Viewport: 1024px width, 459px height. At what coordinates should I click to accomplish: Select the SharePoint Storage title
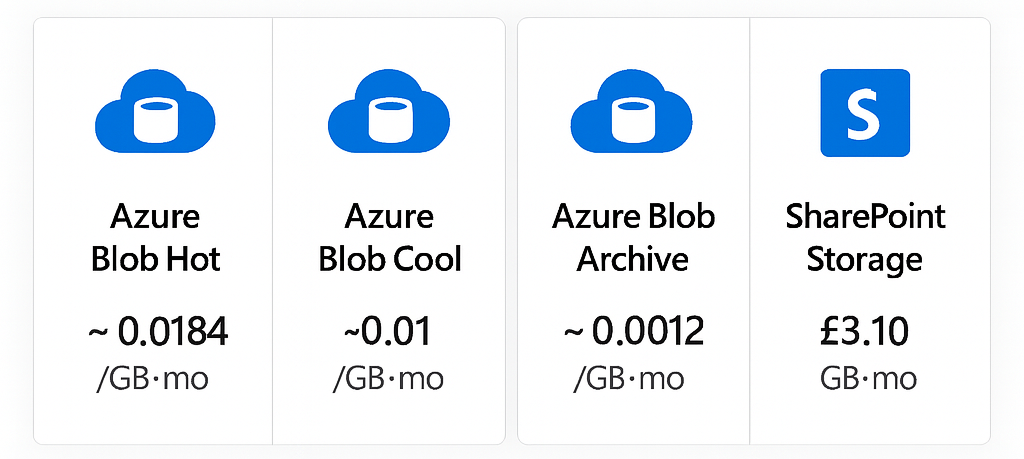pyautogui.click(x=865, y=238)
